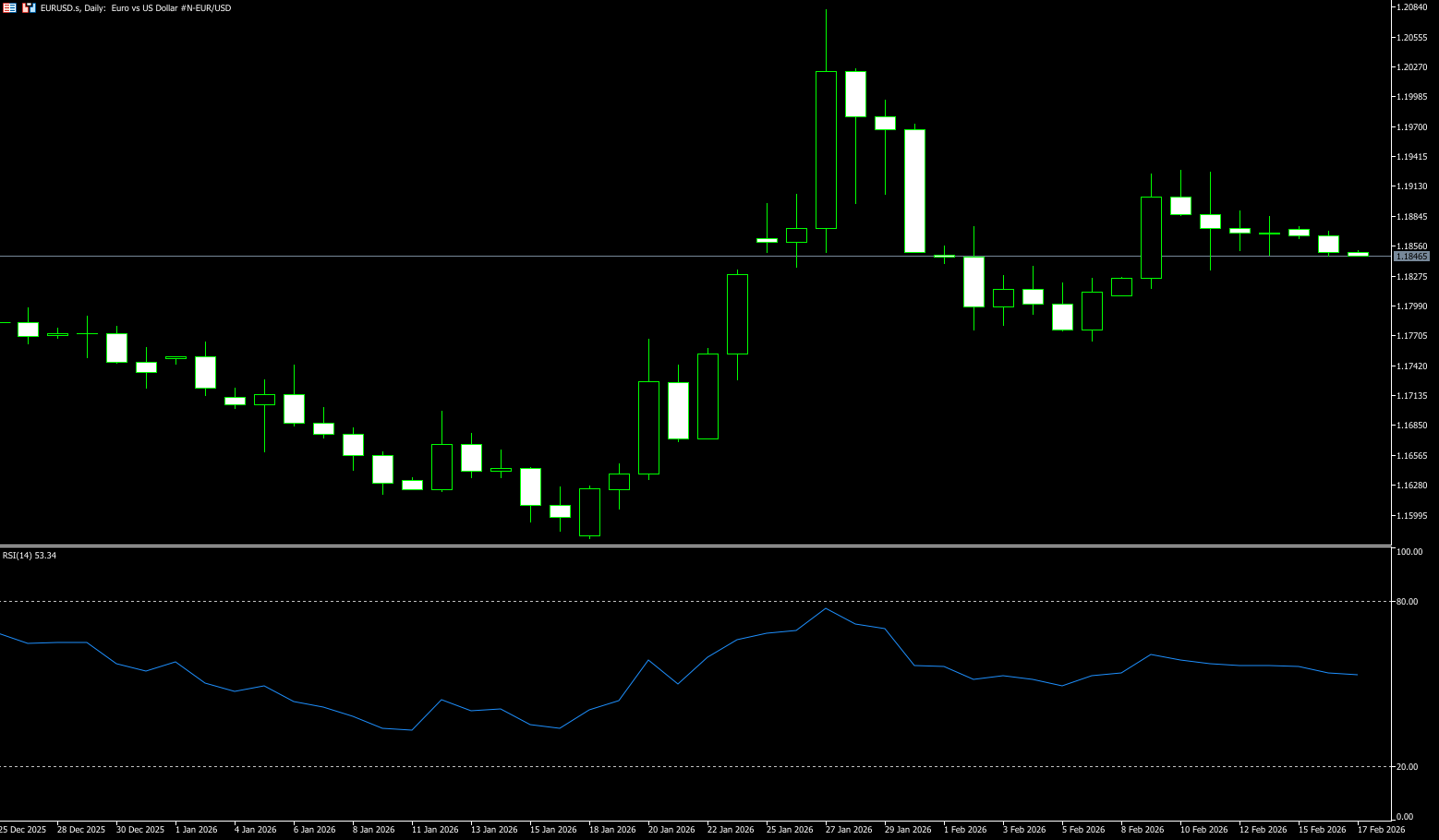
Task: Click the 1.15995 price scale label
Action: click(x=1413, y=516)
